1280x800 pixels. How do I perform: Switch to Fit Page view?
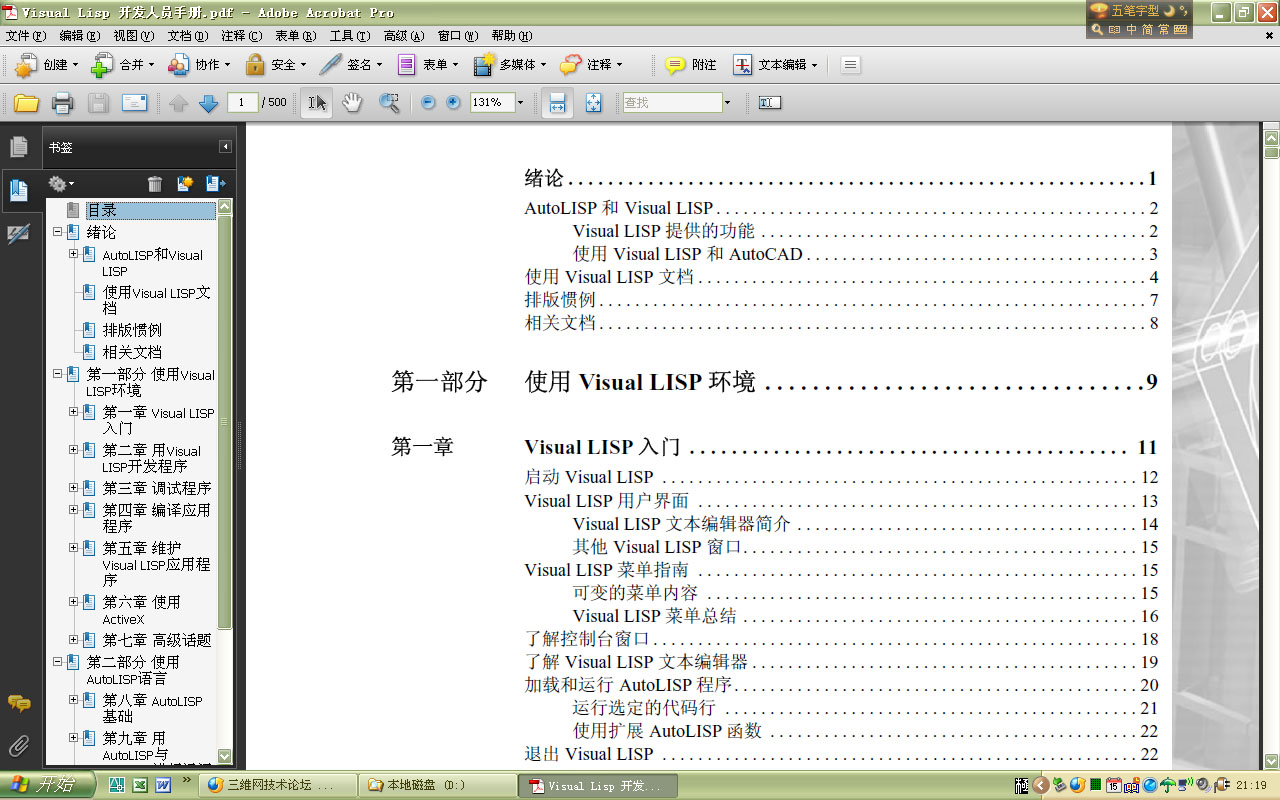pyautogui.click(x=593, y=103)
